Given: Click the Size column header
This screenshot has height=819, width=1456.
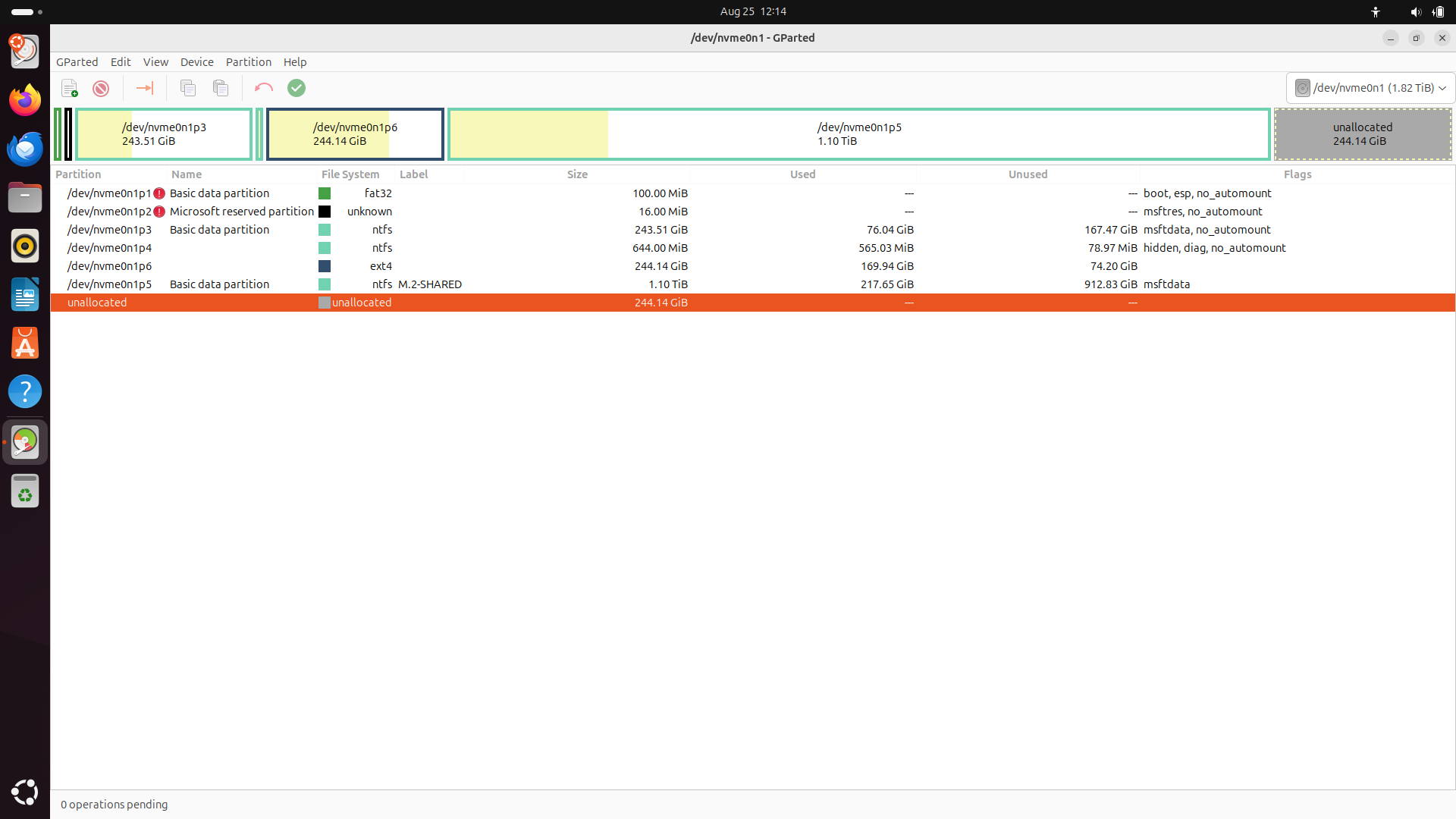Looking at the screenshot, I should (x=577, y=174).
